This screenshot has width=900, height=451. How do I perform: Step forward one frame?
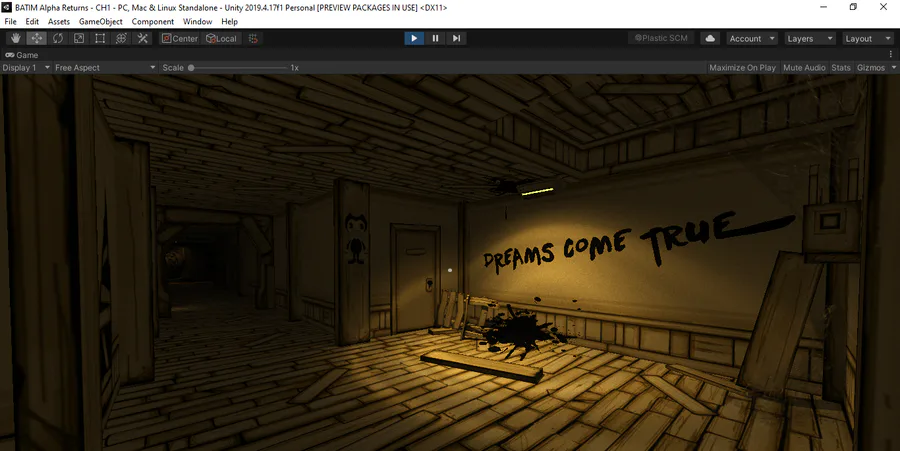point(456,38)
